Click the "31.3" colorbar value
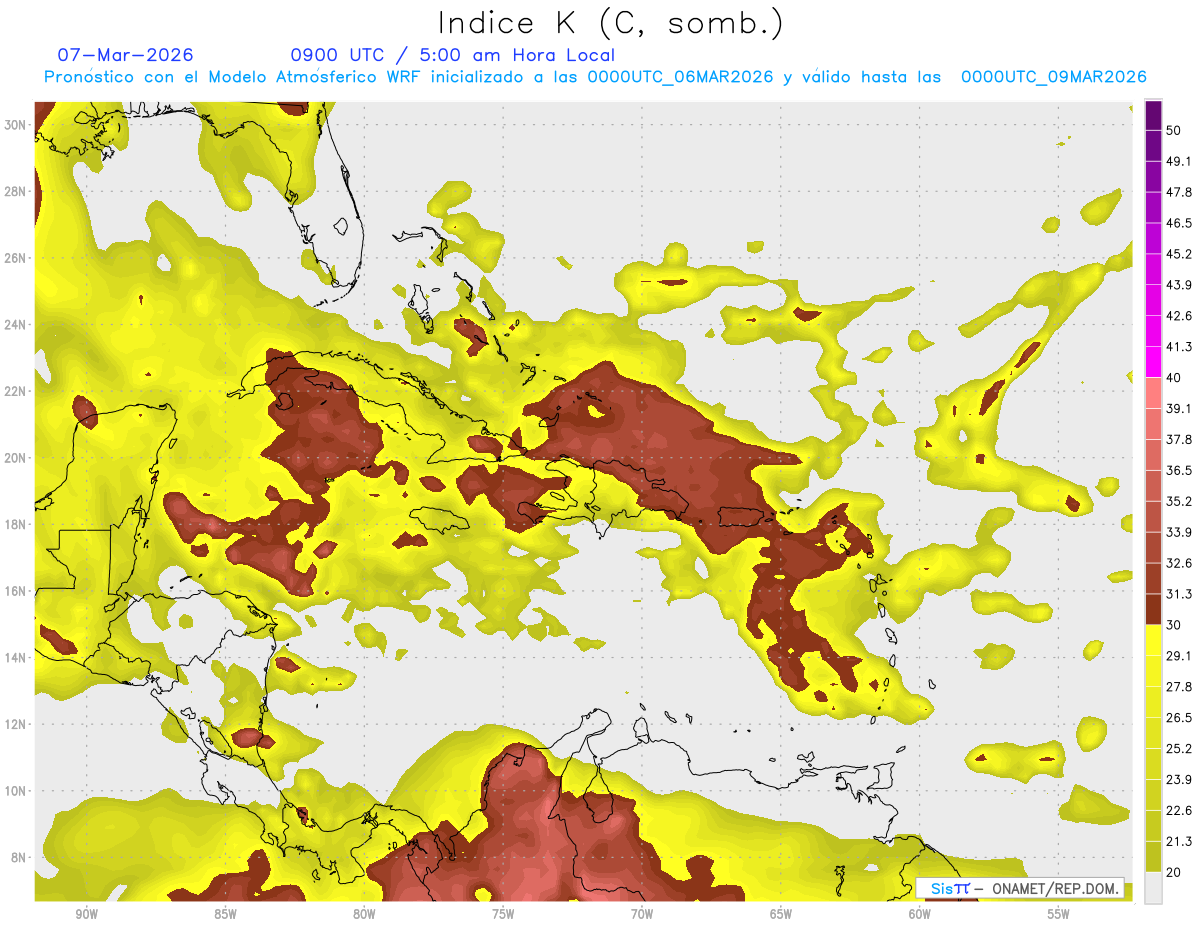Viewport: 1200px width, 927px height. click(x=1179, y=594)
